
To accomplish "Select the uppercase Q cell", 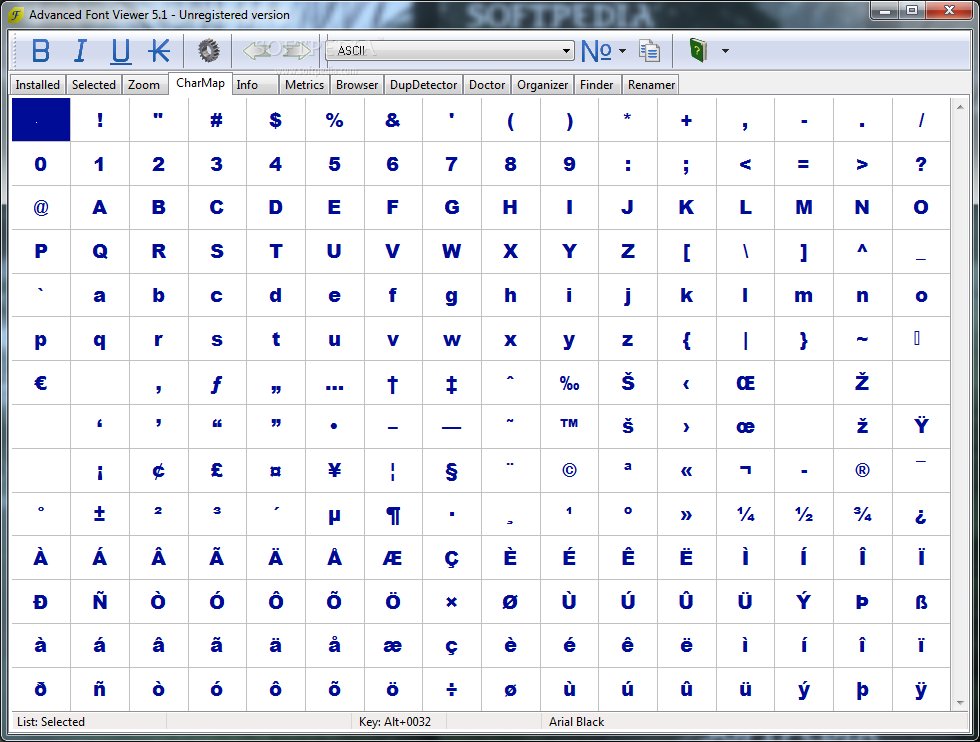I will pyautogui.click(x=99, y=251).
